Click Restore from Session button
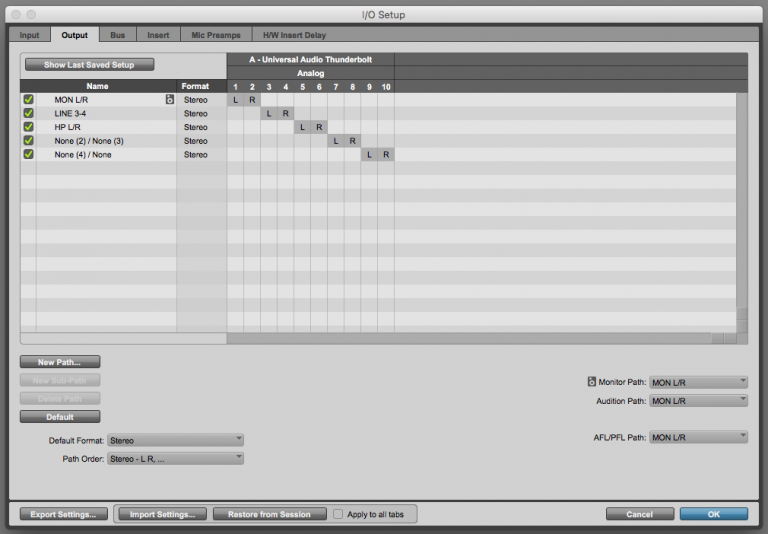This screenshot has width=768, height=534. point(269,514)
